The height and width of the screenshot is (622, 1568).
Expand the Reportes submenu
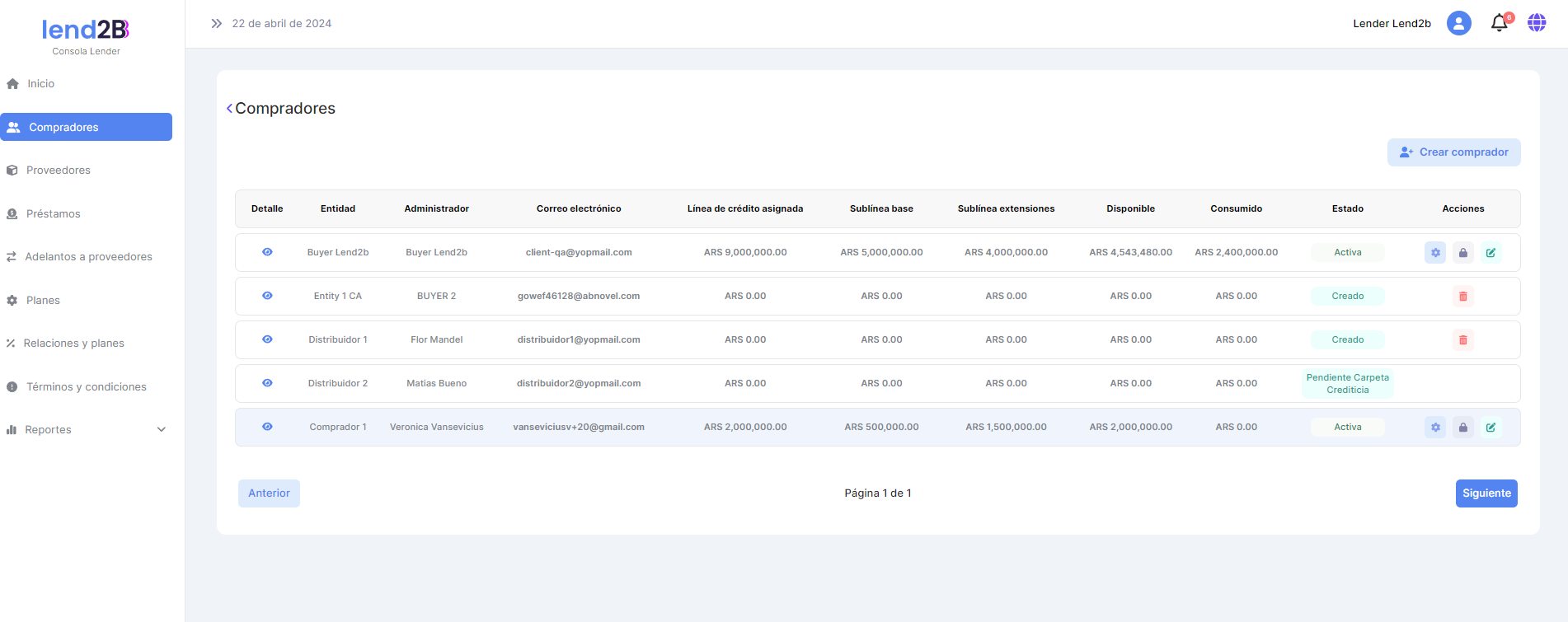tap(162, 430)
